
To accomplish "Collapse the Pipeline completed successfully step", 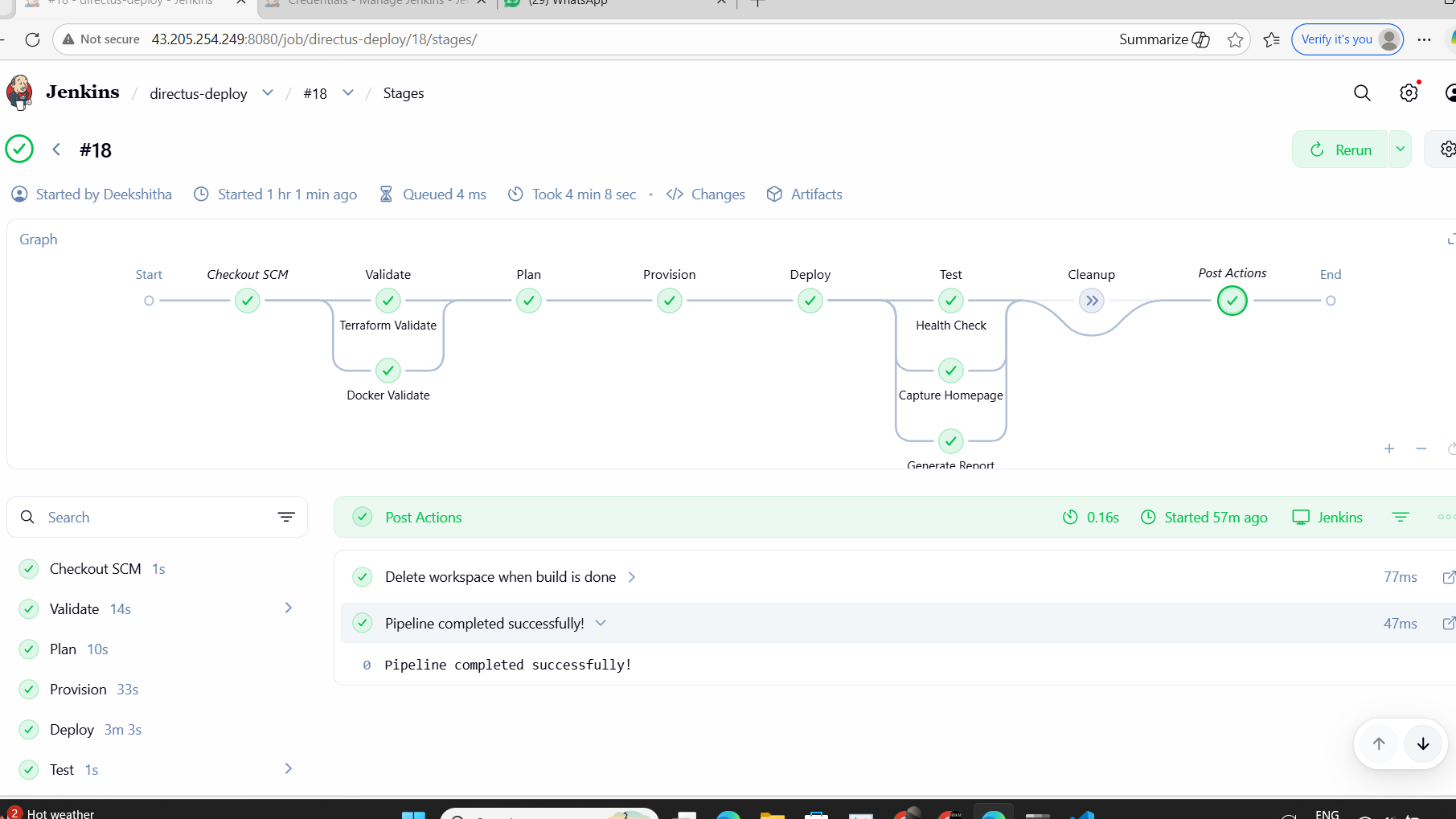I will point(601,624).
